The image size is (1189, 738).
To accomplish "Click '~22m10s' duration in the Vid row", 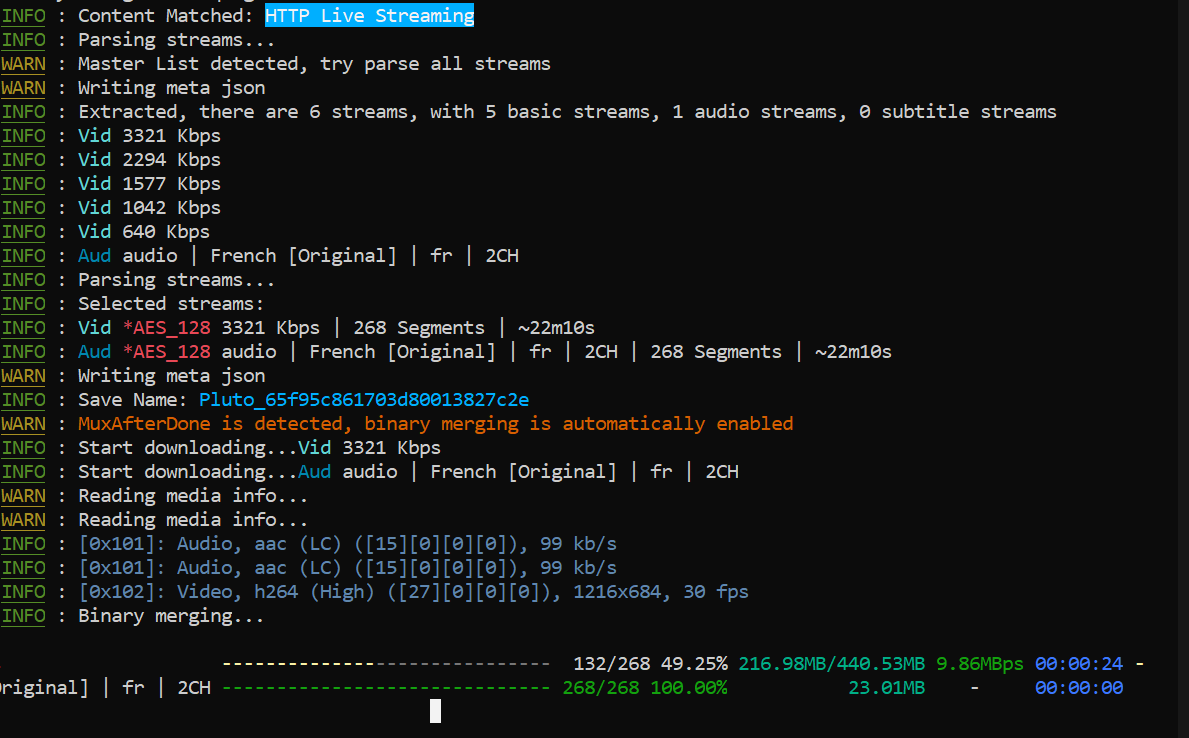I will (556, 328).
